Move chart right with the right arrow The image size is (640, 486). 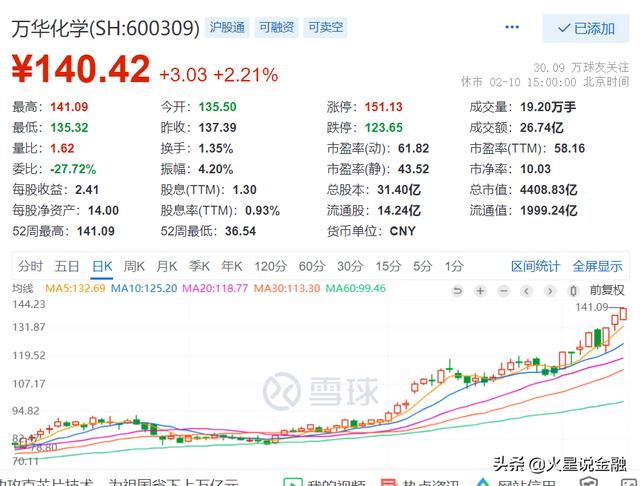(x=550, y=291)
